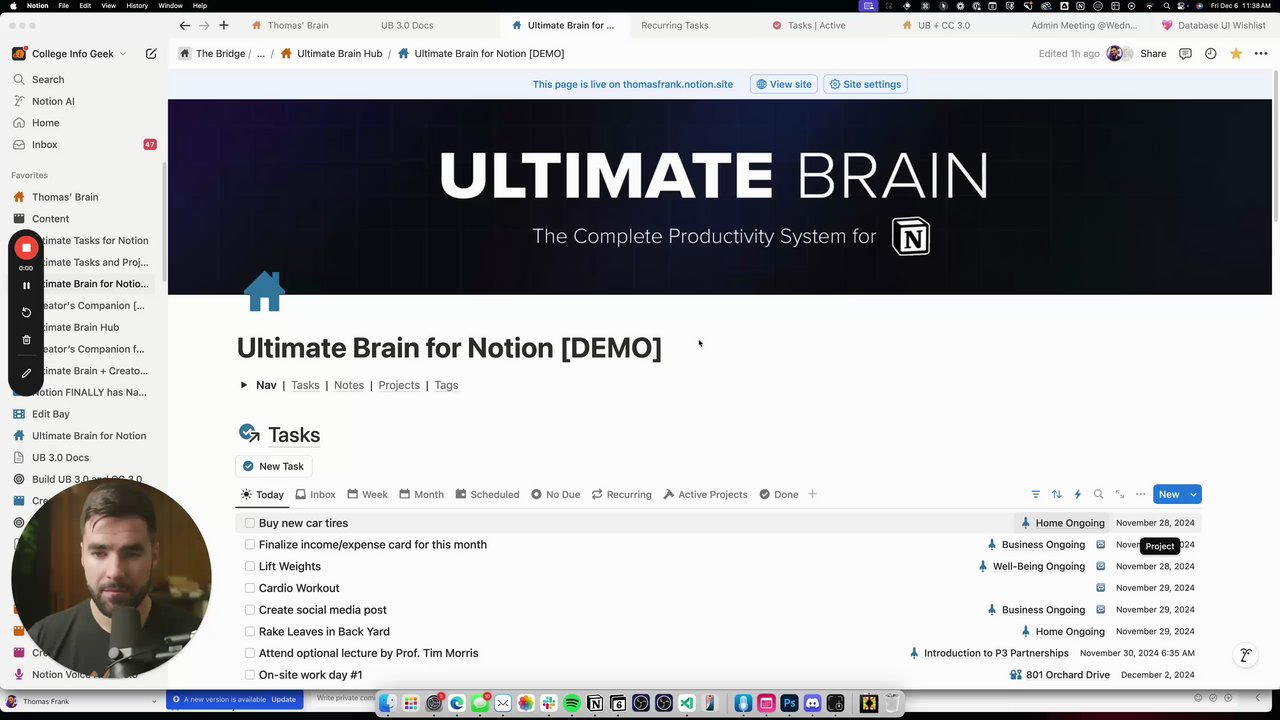1280x720 pixels.
Task: Open the UB 3.0 Docs window tab
Action: tap(407, 25)
